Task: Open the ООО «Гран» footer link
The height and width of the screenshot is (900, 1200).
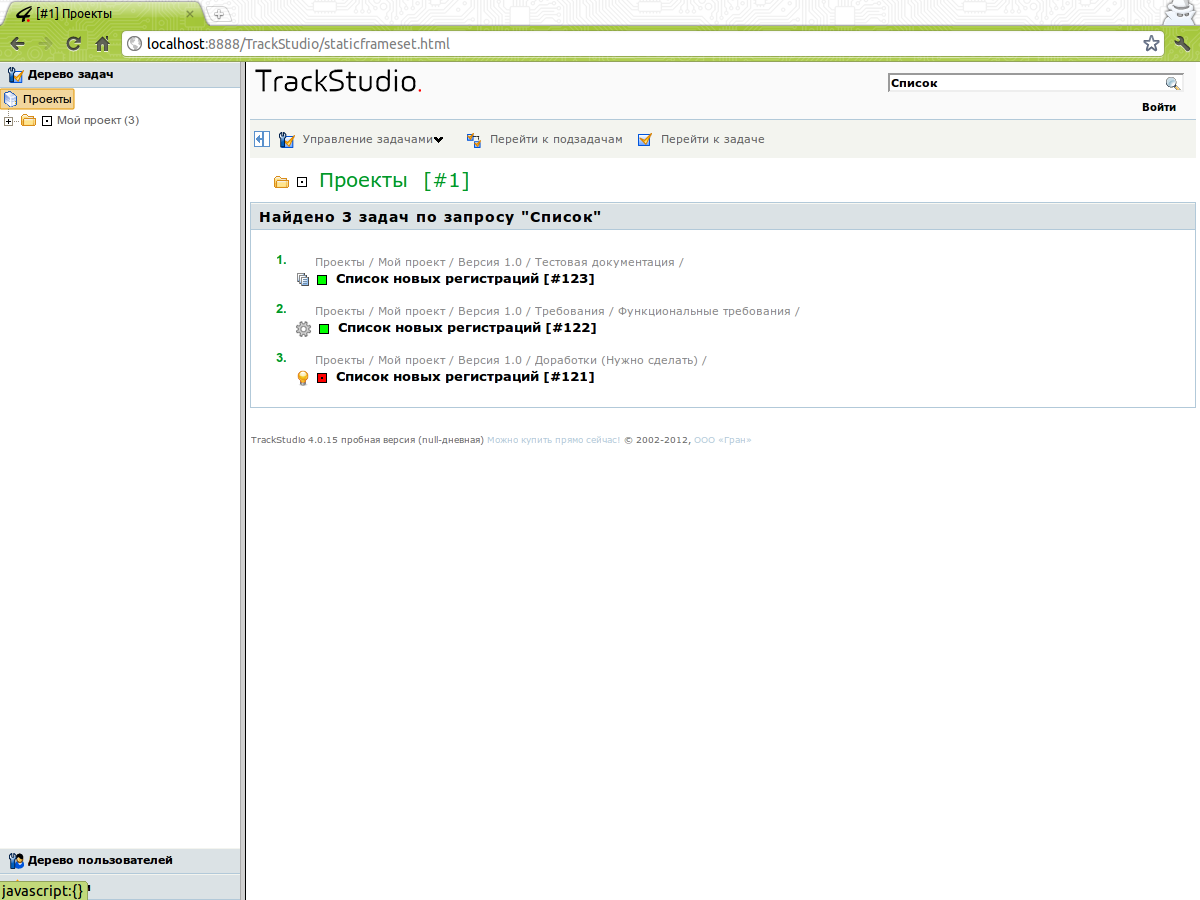Action: coord(723,440)
